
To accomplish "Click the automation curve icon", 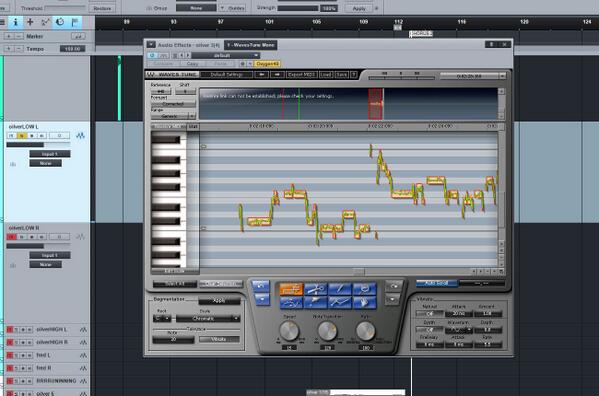I will tap(45, 22).
